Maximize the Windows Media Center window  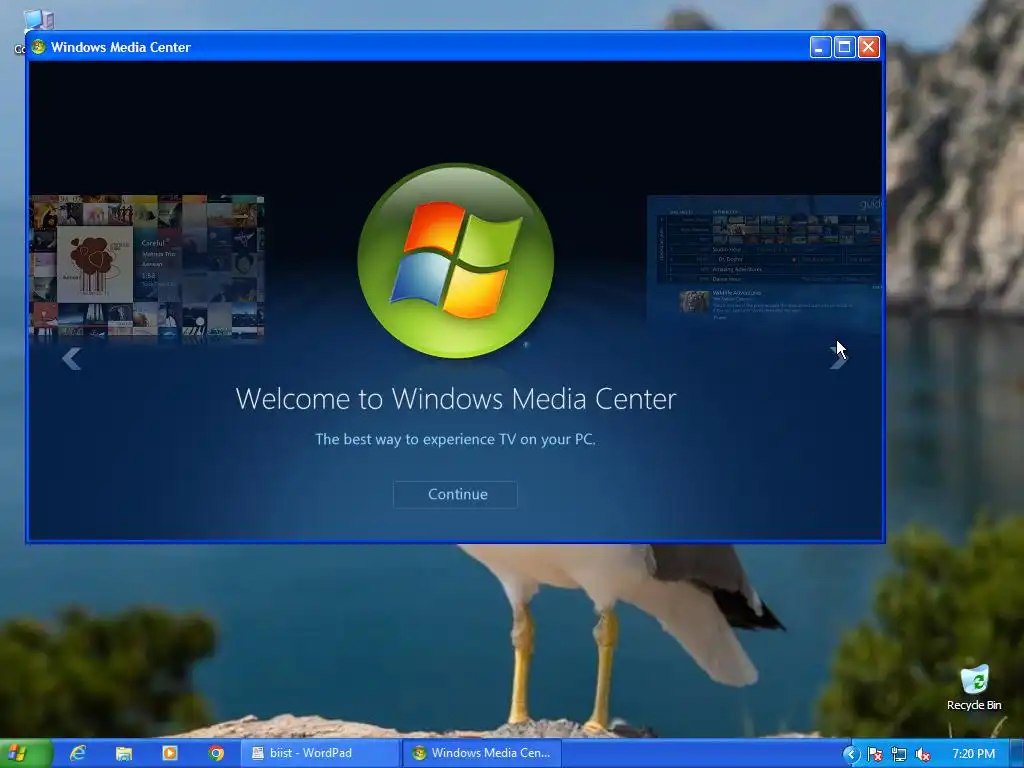coord(844,47)
